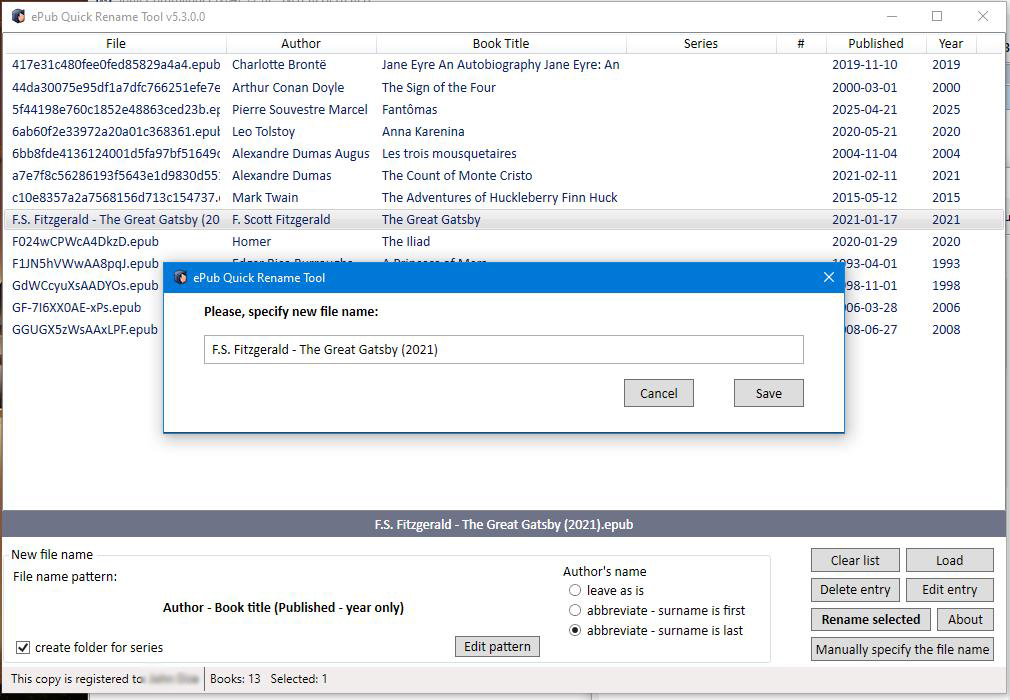Cancel the file name dialog

(658, 392)
